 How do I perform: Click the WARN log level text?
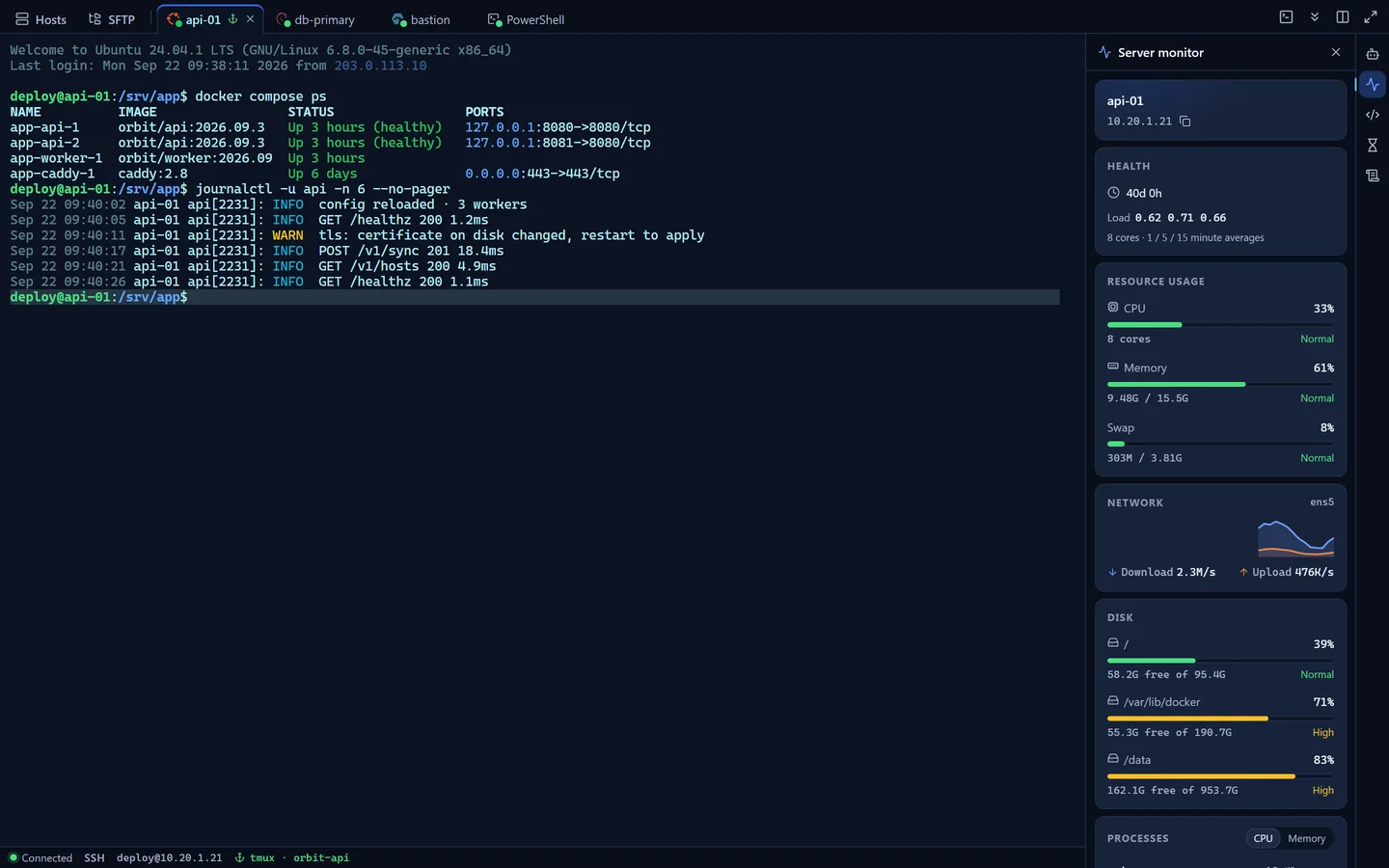(x=287, y=235)
